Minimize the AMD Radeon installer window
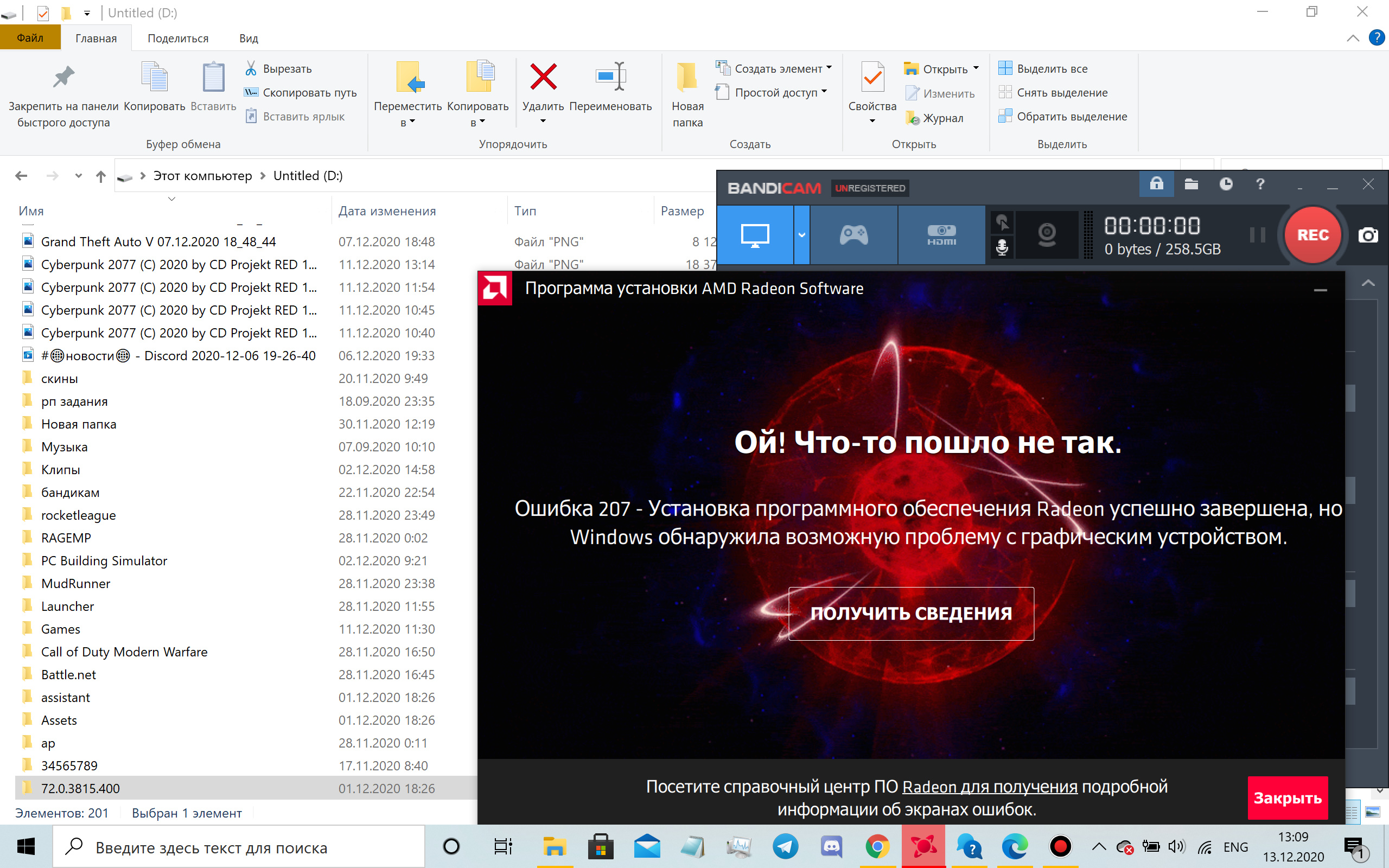Image resolution: width=1389 pixels, height=868 pixels. point(1320,290)
